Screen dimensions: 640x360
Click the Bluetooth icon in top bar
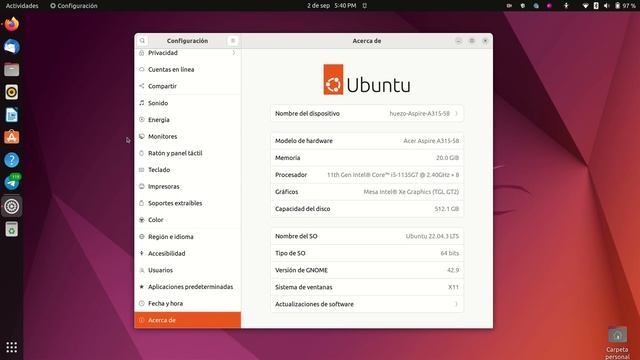click(596, 6)
